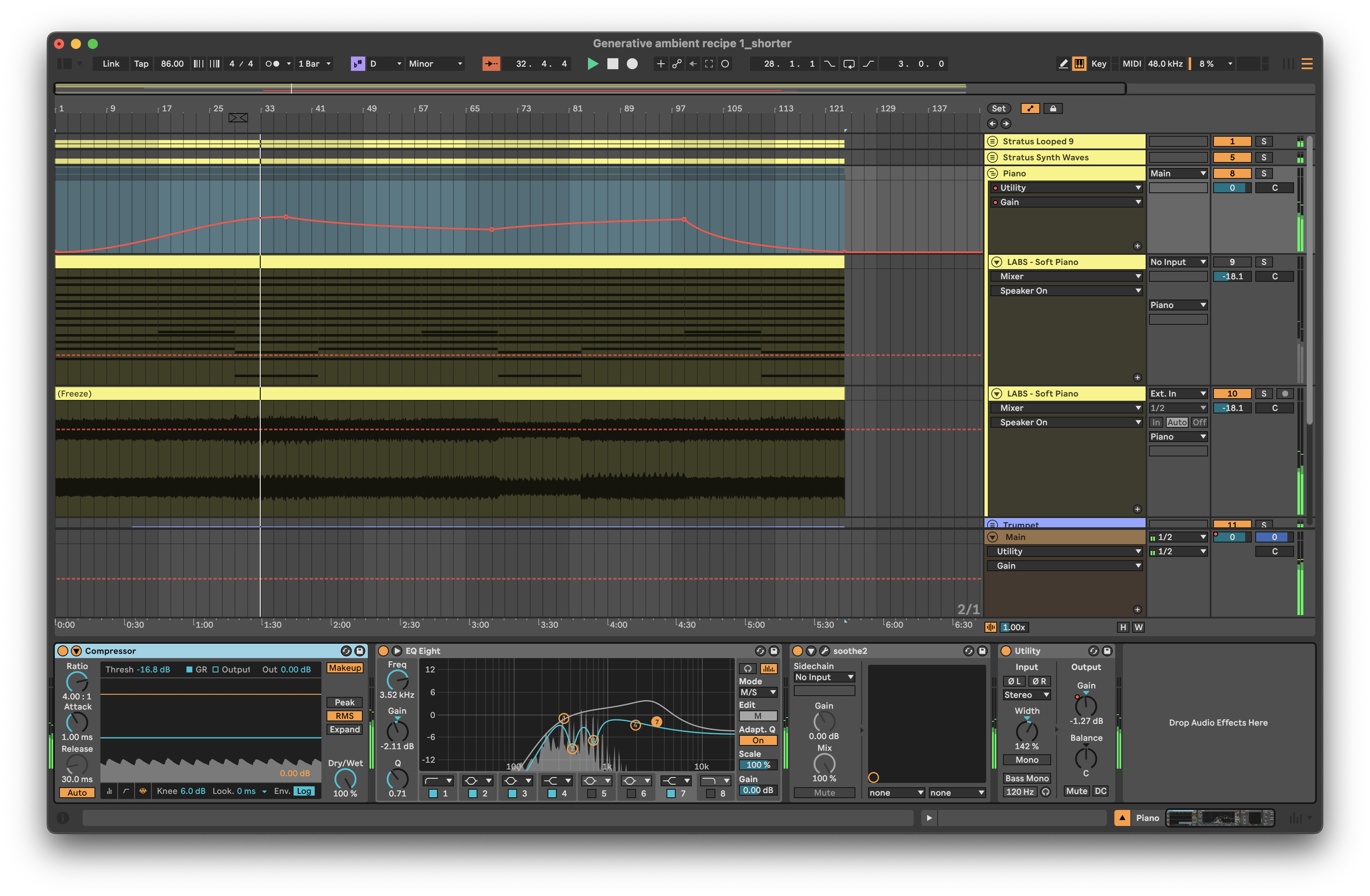Viewport: 1370px width, 896px height.
Task: Toggle Compressor device activator
Action: (x=63, y=650)
